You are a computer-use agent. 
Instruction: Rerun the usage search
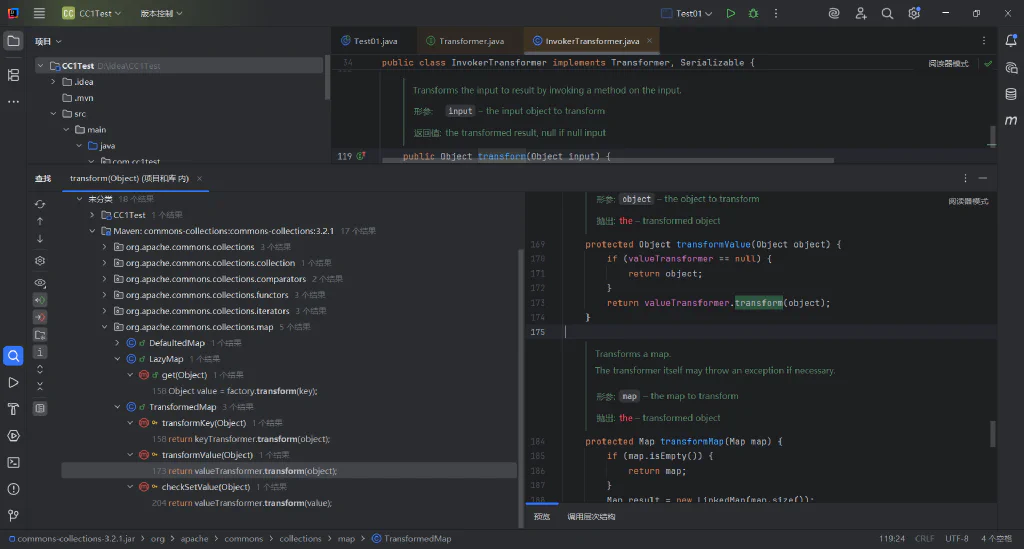pyautogui.click(x=40, y=204)
